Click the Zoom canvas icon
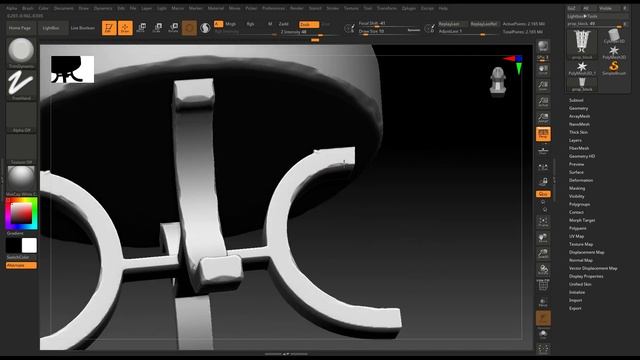 pos(543,85)
